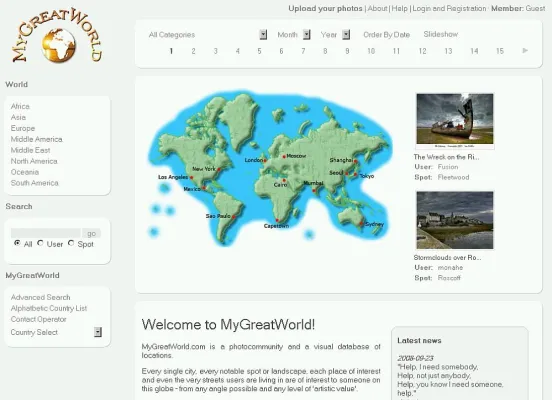The image size is (552, 400).
Task: Open spot Roscoff
Action: (x=449, y=278)
